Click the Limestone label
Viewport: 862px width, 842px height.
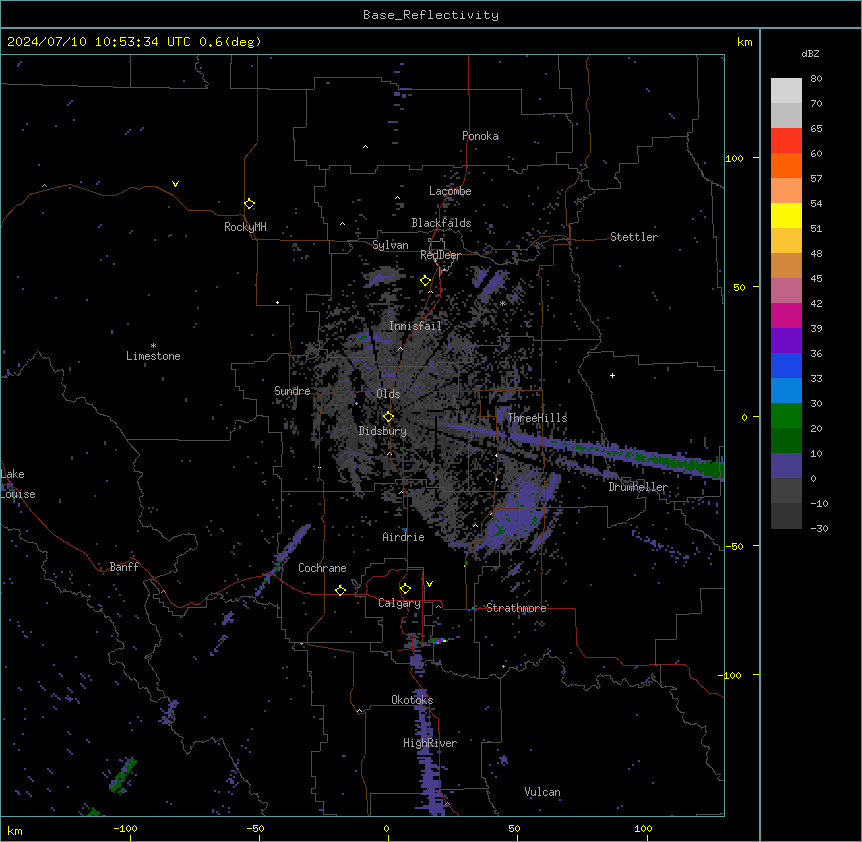153,356
